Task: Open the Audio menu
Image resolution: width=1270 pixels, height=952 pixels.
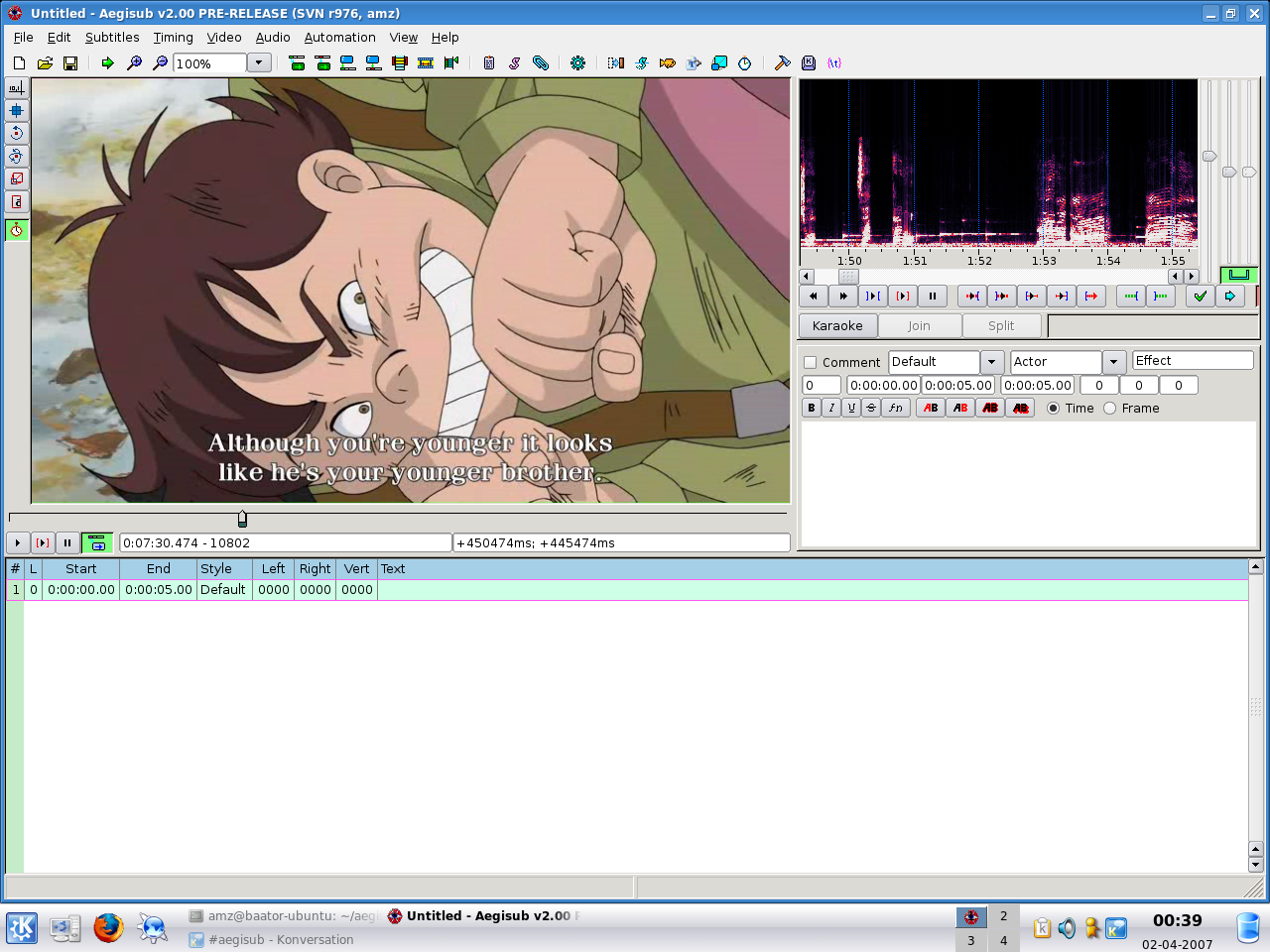Action: [x=273, y=37]
